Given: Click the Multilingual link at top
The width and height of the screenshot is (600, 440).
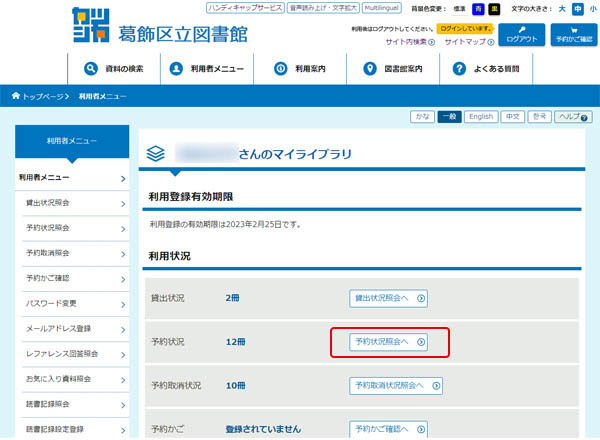Looking at the screenshot, I should (x=382, y=8).
